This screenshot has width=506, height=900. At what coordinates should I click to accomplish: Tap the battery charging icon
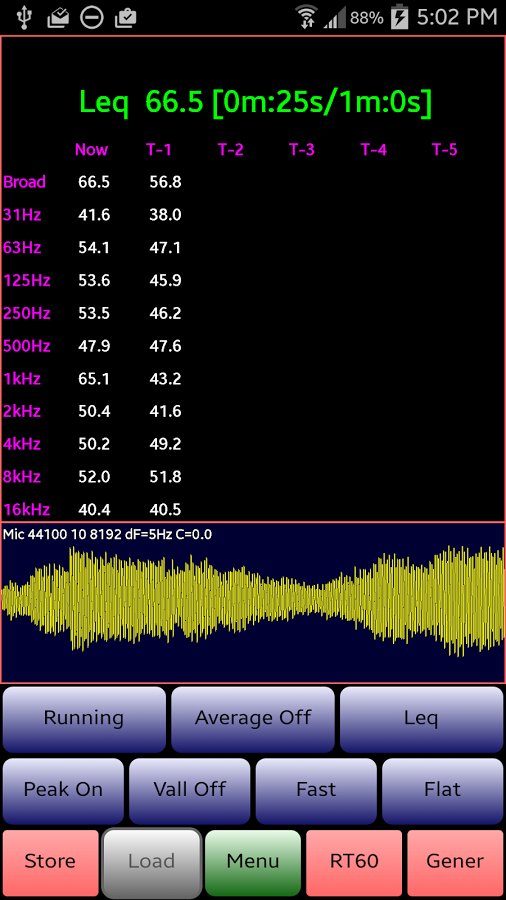[399, 17]
